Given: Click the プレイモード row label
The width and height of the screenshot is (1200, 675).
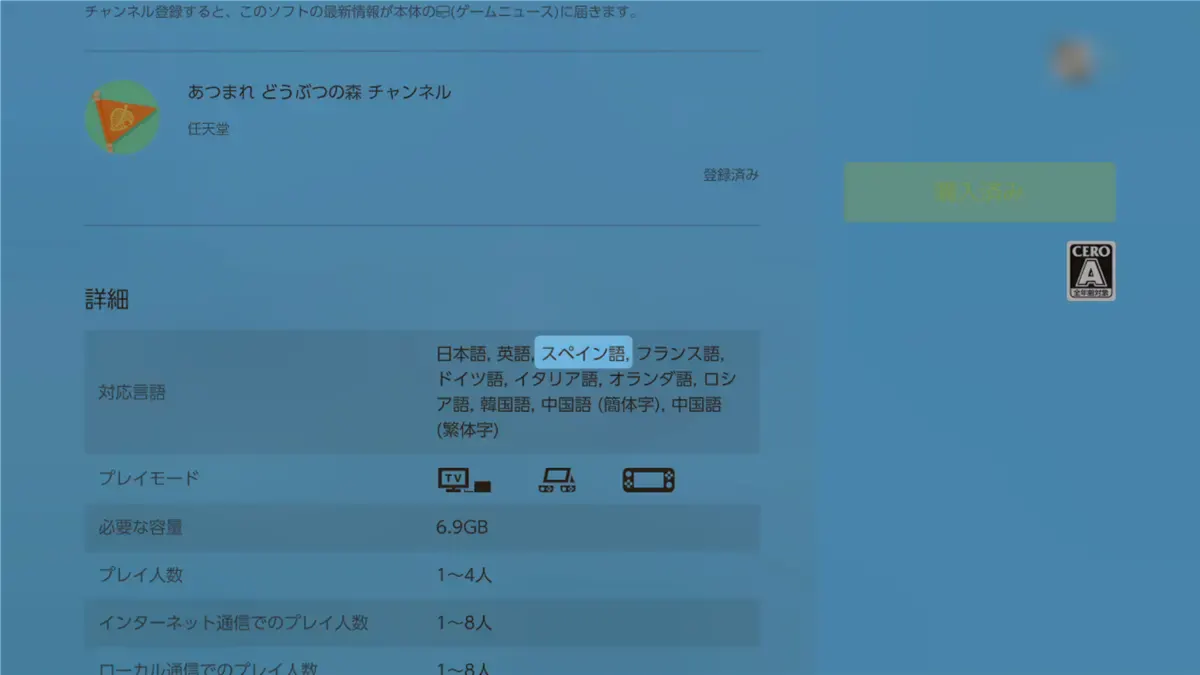Looking at the screenshot, I should pyautogui.click(x=149, y=478).
